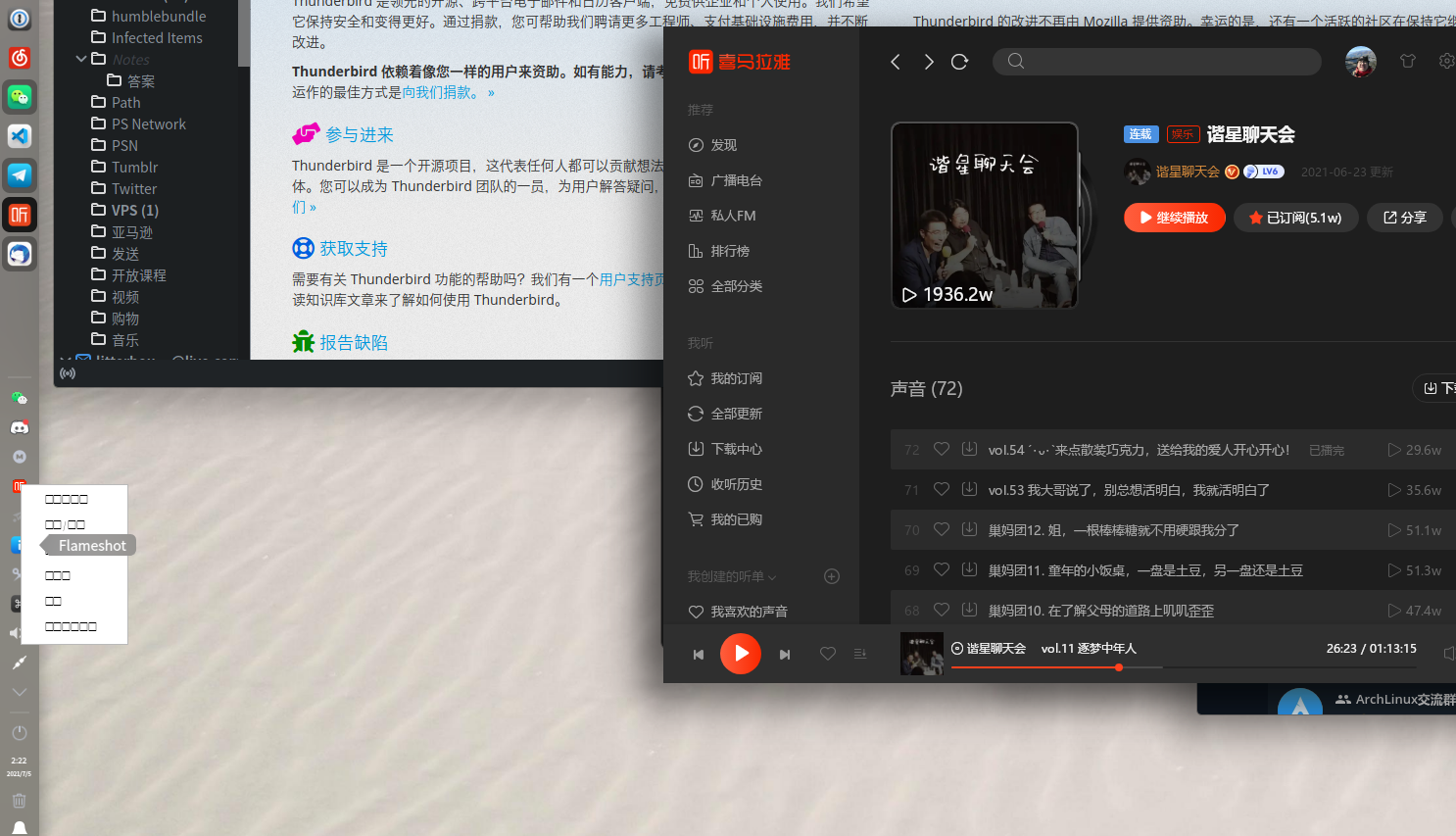
Task: Open the 向我们捐款 link in Thunderbird
Action: [449, 92]
